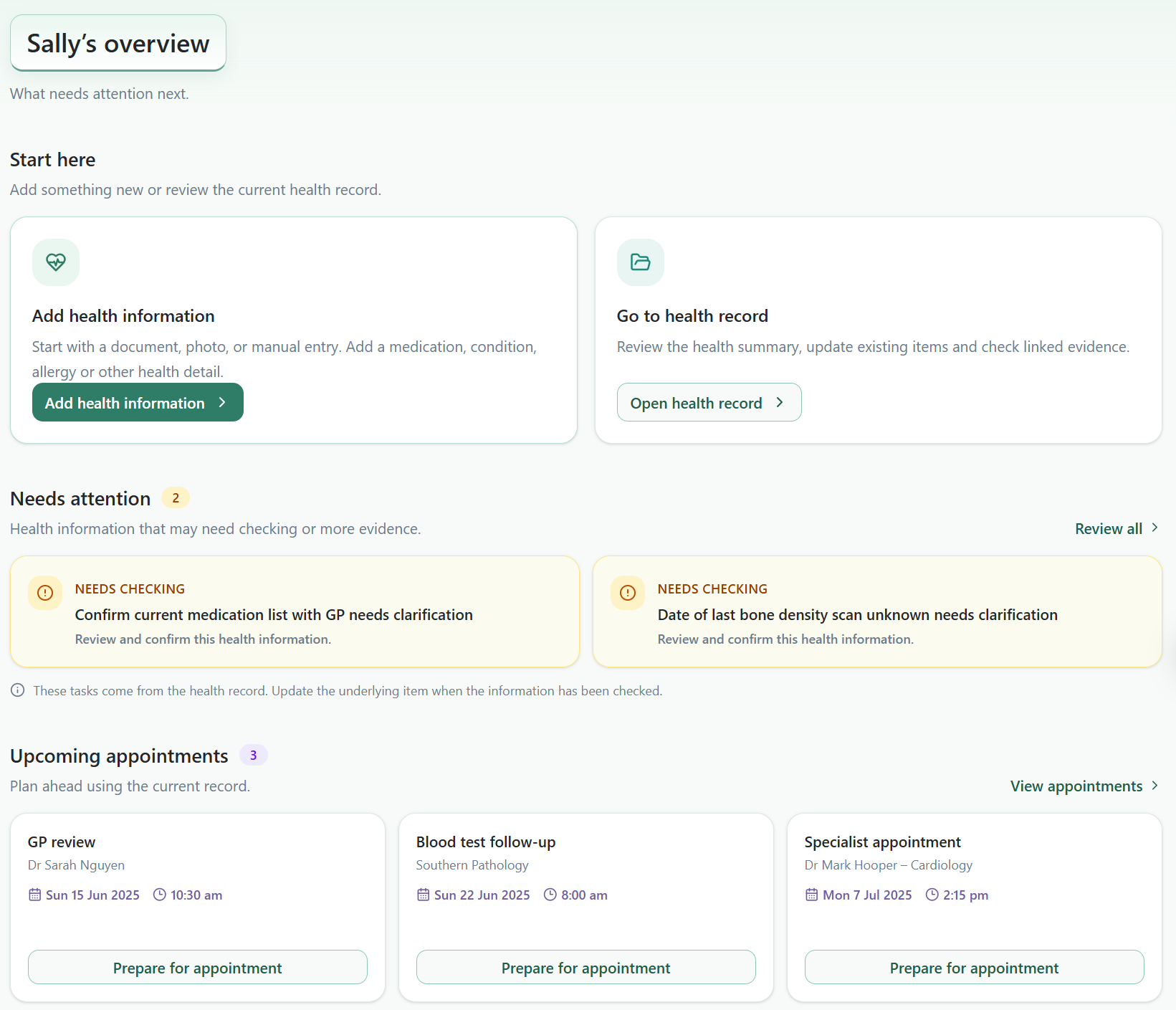This screenshot has height=1010, width=1176.
Task: Click 'What needs attention next.' subtitle
Action: [x=100, y=94]
